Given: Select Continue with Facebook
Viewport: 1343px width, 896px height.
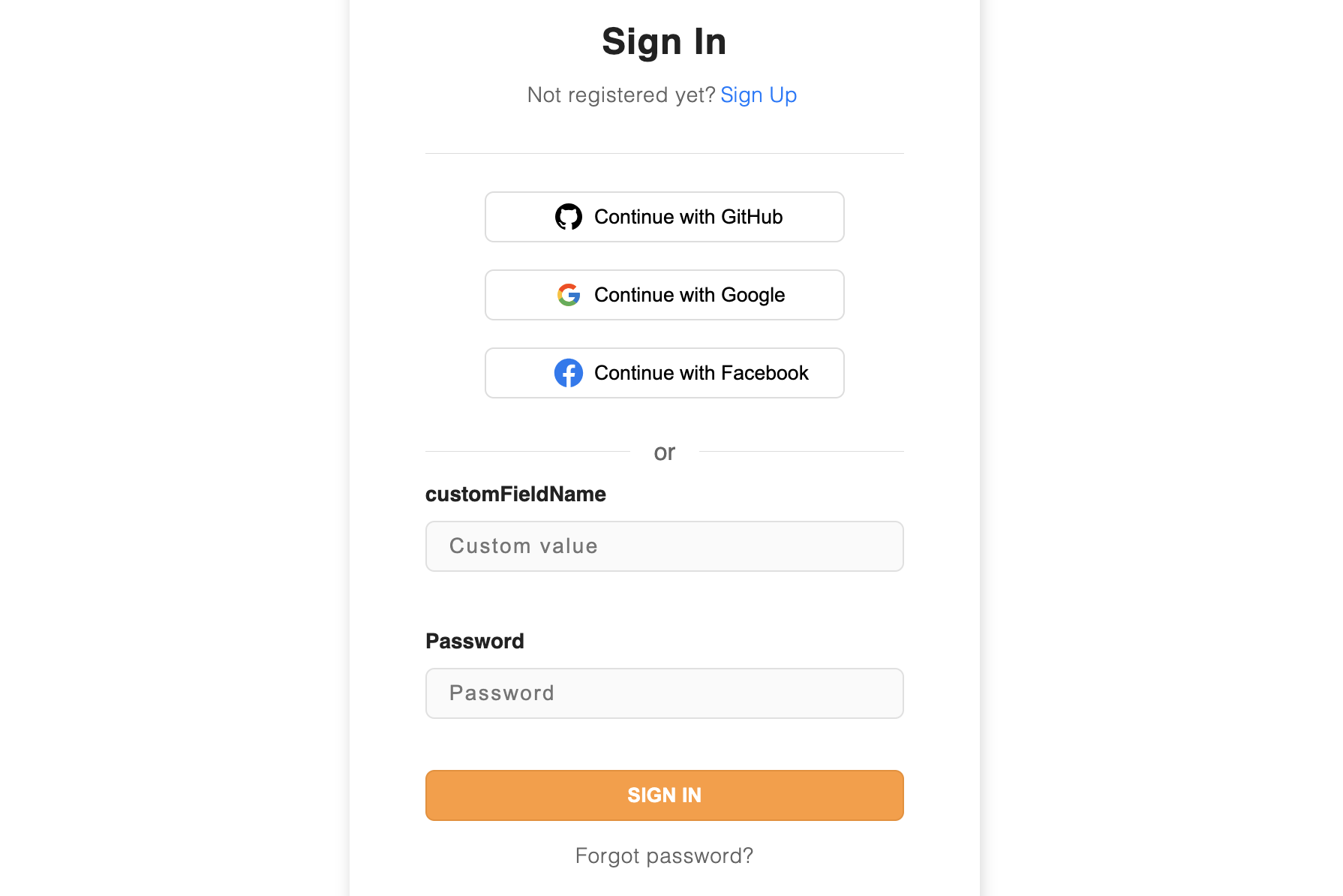Looking at the screenshot, I should point(664,373).
